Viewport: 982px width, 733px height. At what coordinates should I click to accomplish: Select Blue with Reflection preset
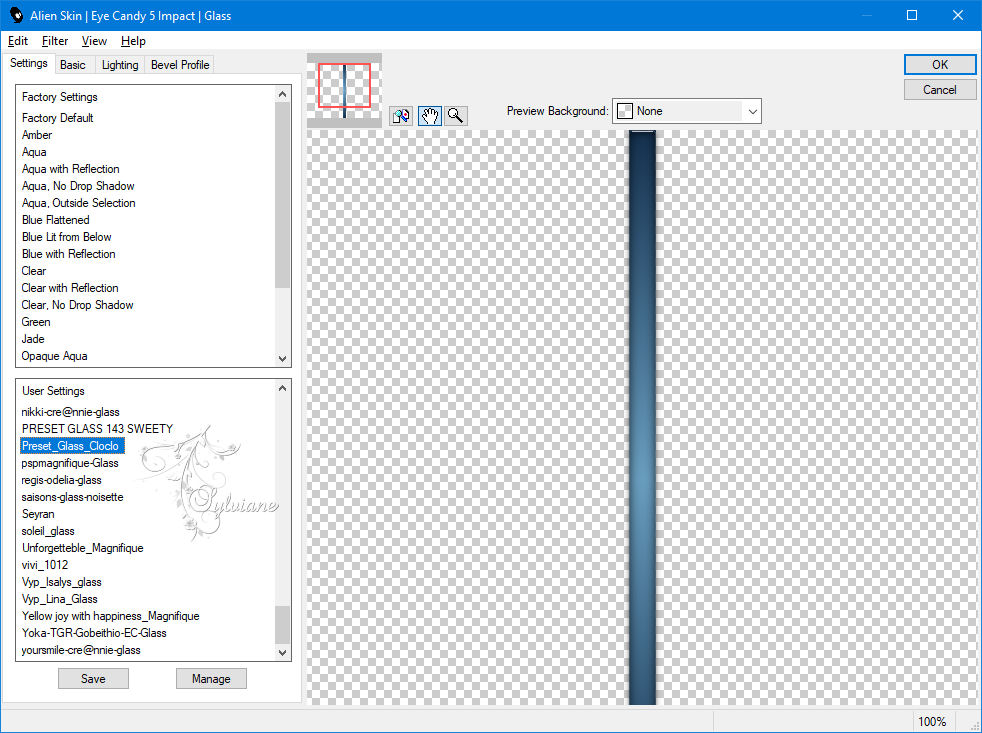coord(68,254)
